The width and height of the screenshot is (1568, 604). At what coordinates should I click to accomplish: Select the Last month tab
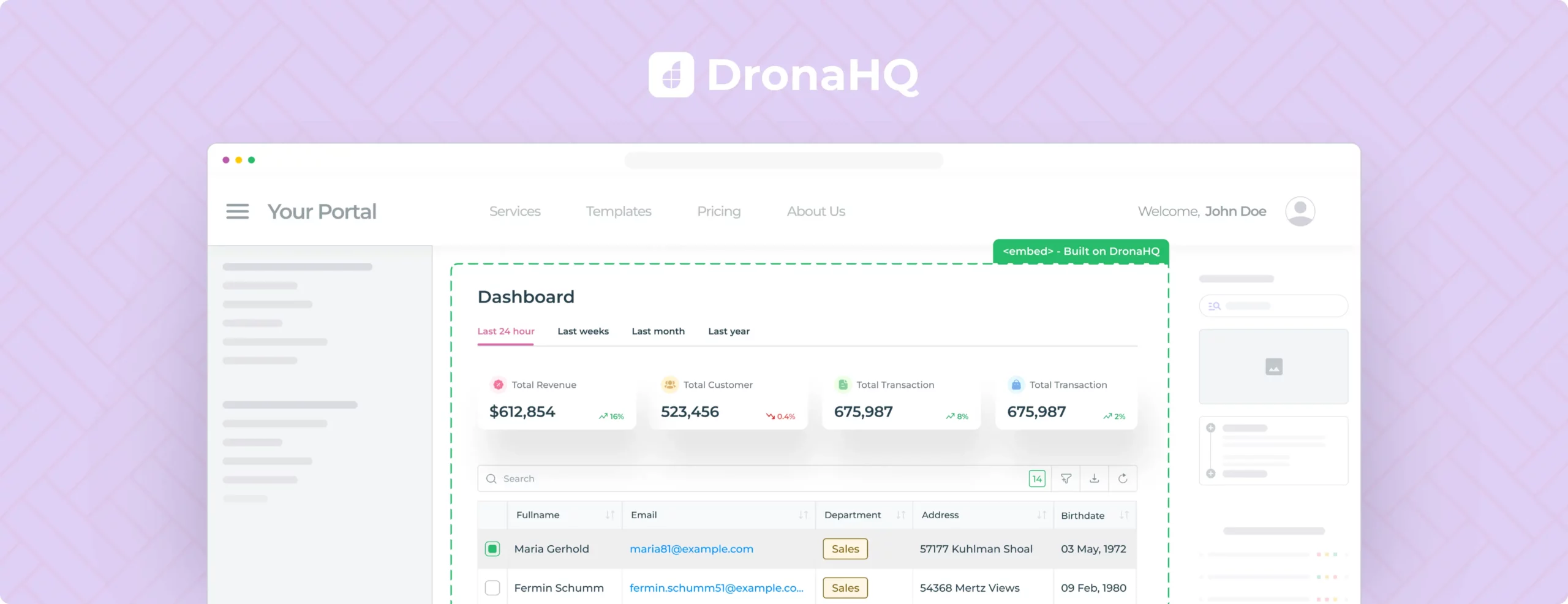pos(658,331)
